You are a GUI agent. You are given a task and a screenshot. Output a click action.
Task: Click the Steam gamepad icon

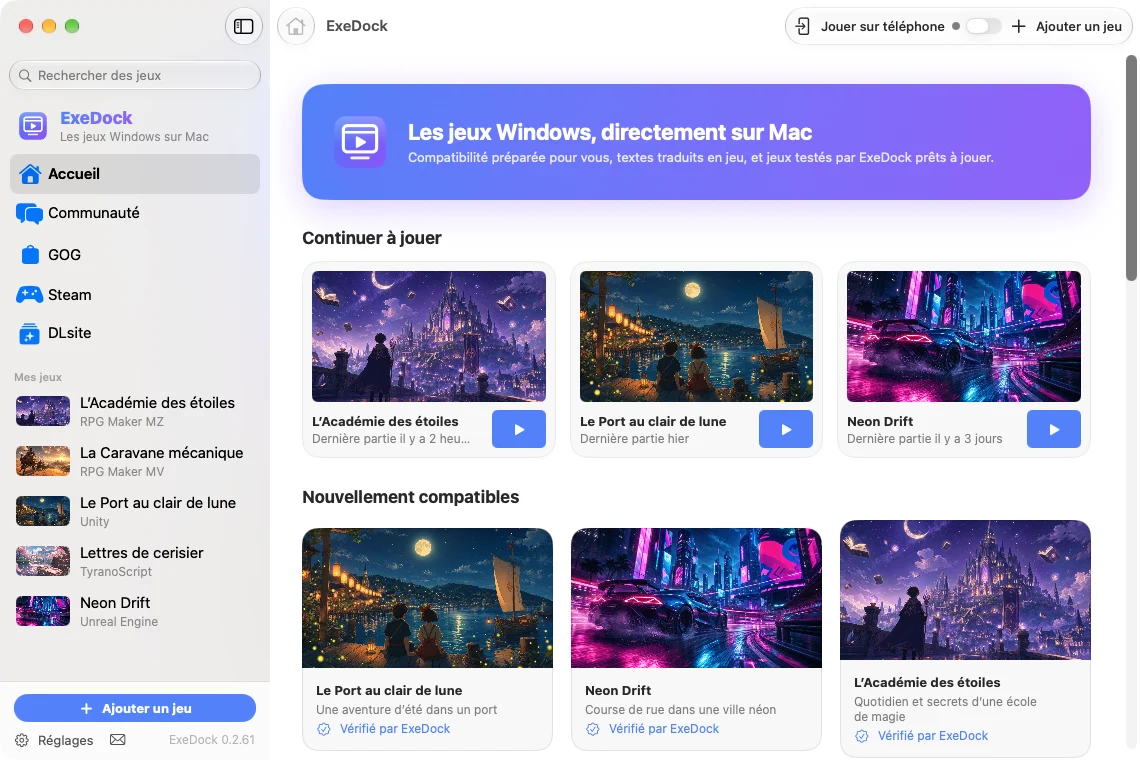point(30,295)
